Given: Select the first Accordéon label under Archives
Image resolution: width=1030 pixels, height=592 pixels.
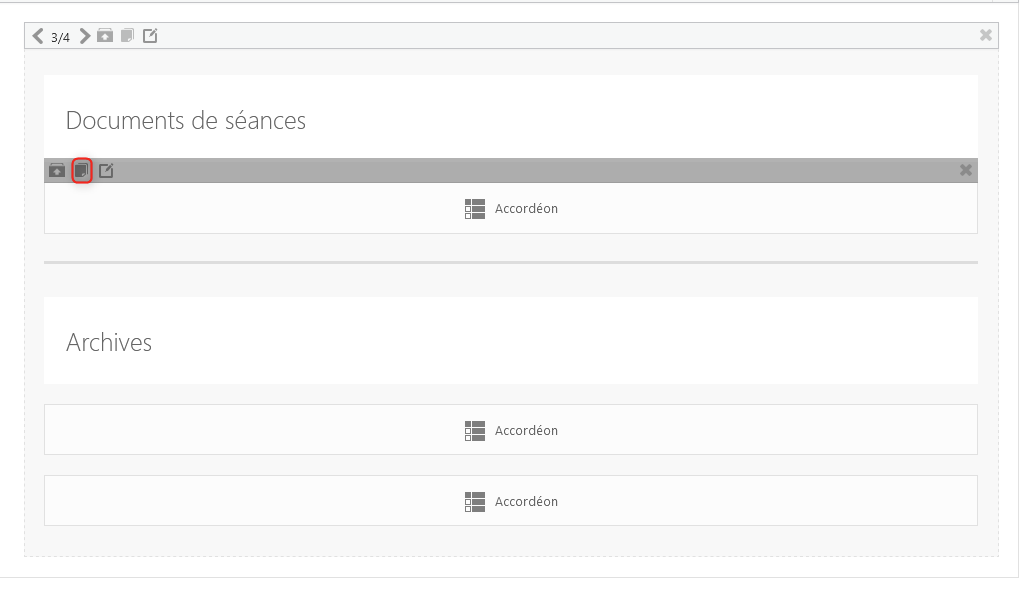Looking at the screenshot, I should pyautogui.click(x=526, y=430).
